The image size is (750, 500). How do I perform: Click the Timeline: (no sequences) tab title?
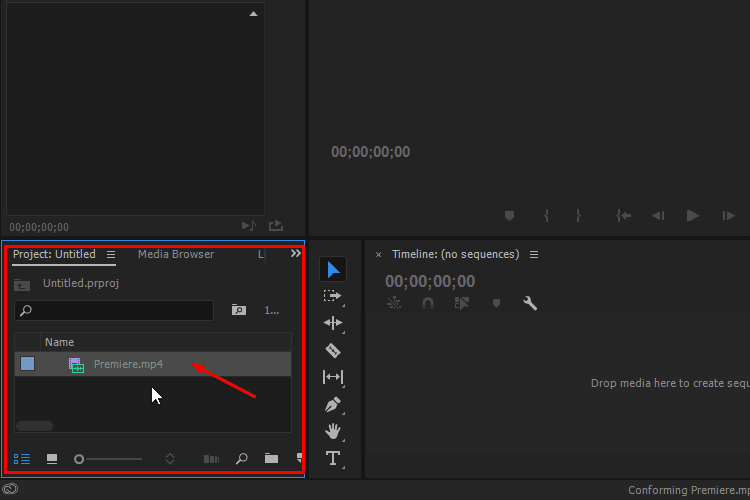point(455,254)
